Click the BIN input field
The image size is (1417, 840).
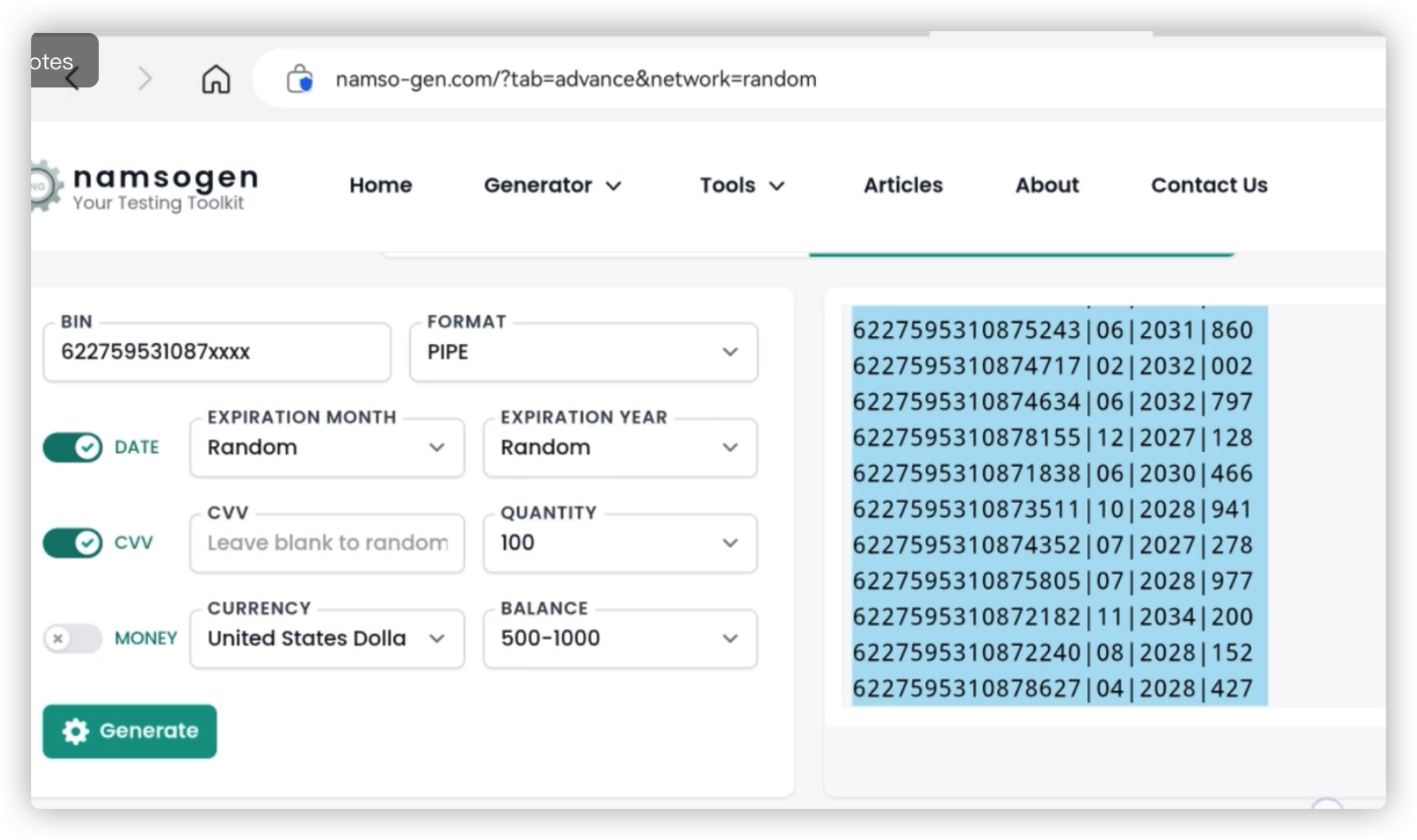pos(217,352)
